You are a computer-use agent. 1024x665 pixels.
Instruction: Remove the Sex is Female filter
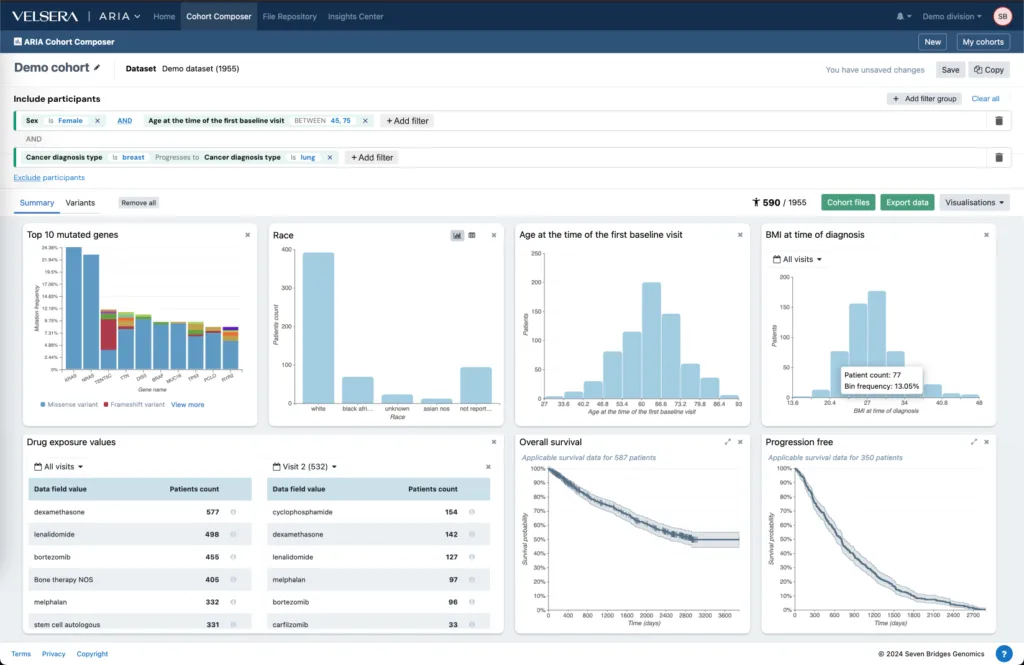[97, 121]
